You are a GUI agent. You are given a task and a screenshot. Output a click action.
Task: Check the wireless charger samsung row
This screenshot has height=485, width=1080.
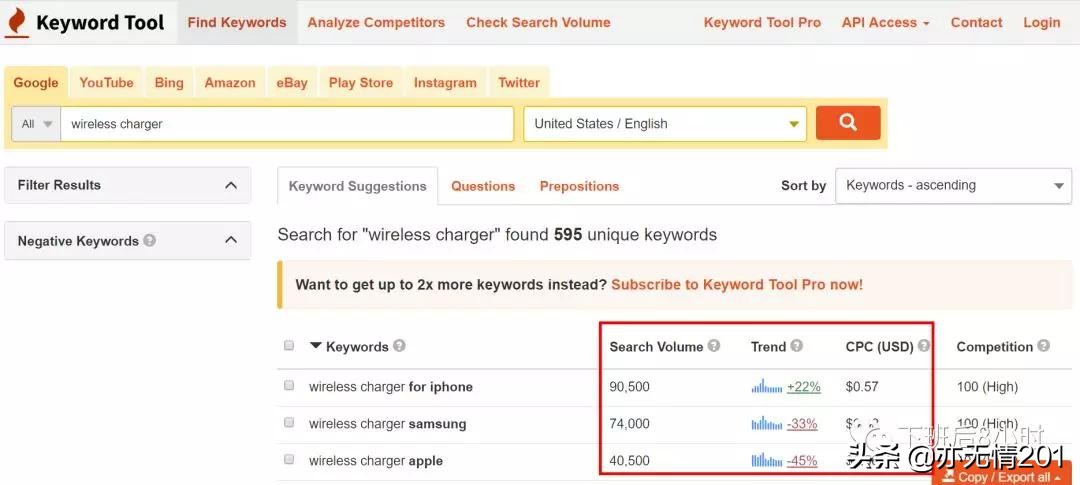click(x=289, y=423)
